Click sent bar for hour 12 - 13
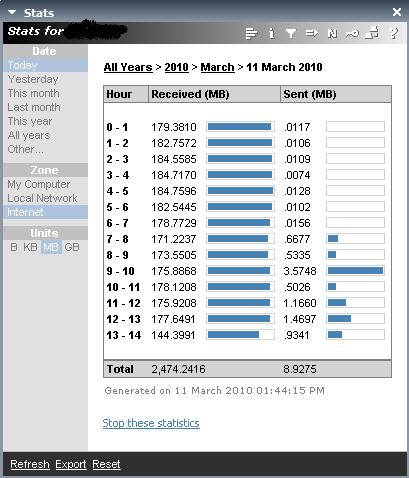Image resolution: width=409 pixels, height=478 pixels. (x=355, y=319)
